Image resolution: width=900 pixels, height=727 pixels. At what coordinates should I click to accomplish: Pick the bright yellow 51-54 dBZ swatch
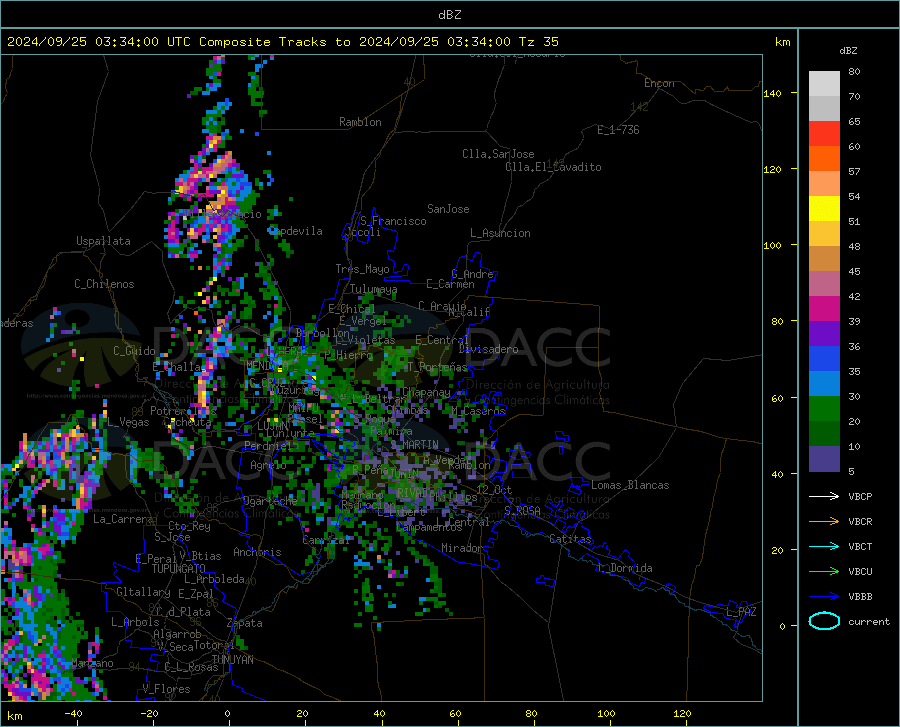(x=824, y=209)
